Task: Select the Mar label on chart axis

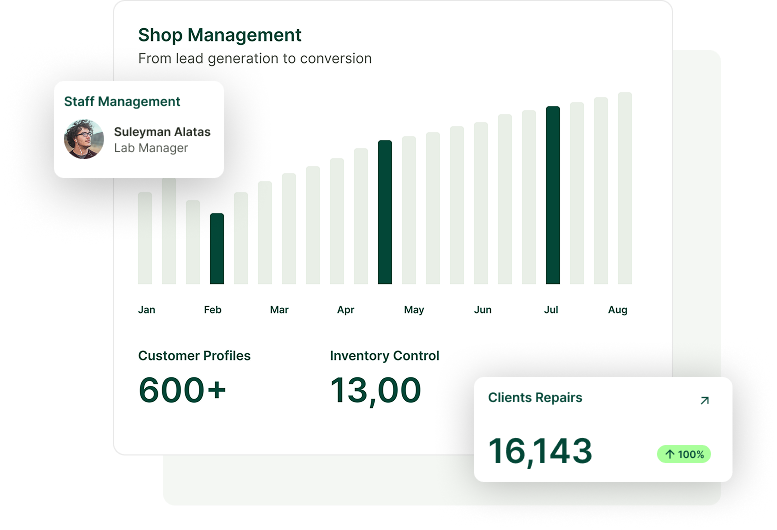Action: pos(279,310)
